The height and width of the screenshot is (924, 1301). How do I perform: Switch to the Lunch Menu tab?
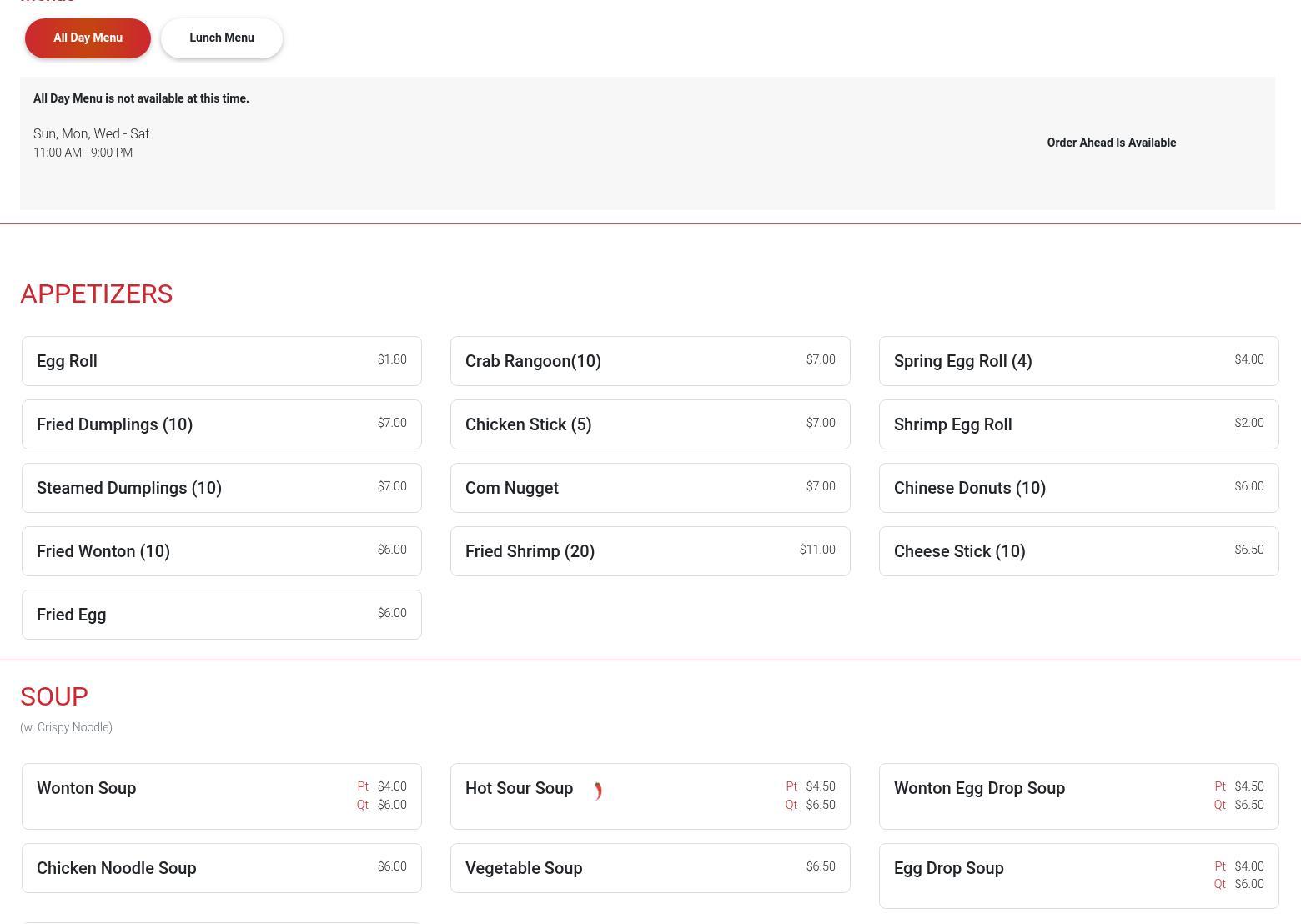[x=221, y=38]
